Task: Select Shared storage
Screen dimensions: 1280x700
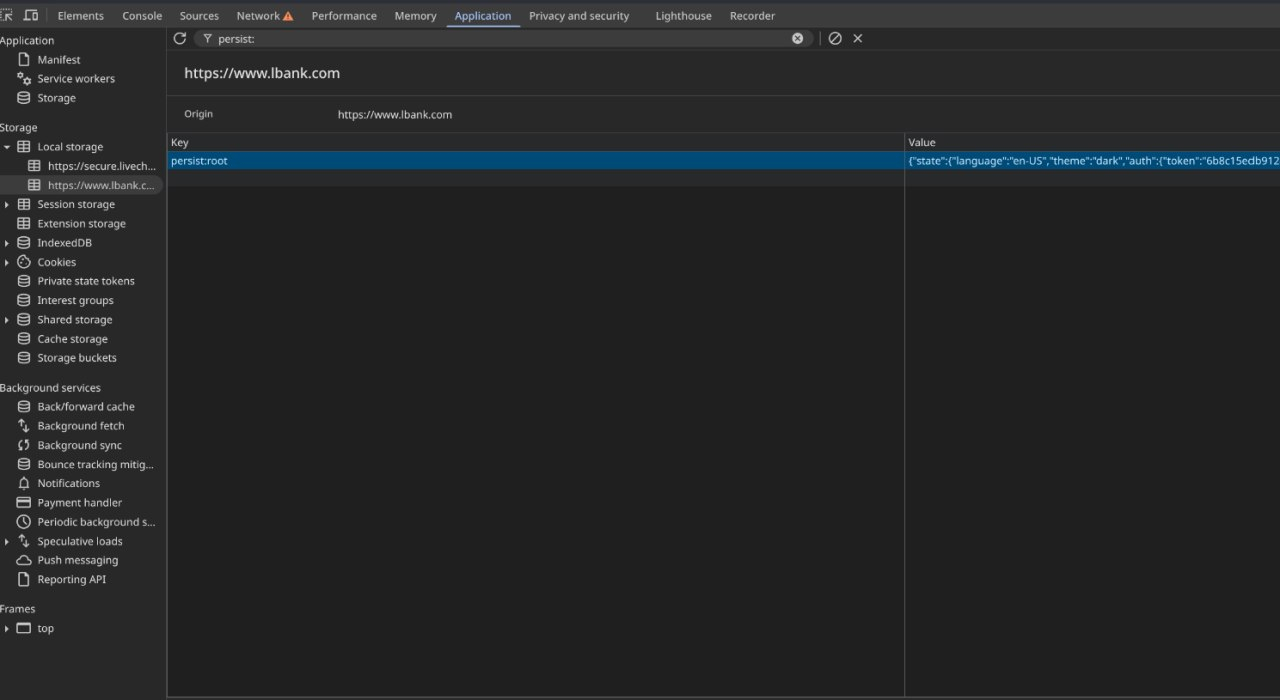Action: [75, 320]
